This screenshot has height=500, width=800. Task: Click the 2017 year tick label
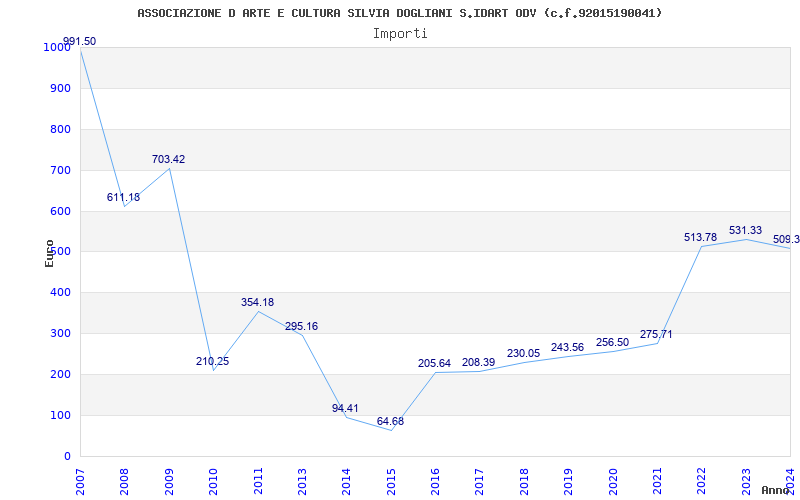pyautogui.click(x=480, y=481)
